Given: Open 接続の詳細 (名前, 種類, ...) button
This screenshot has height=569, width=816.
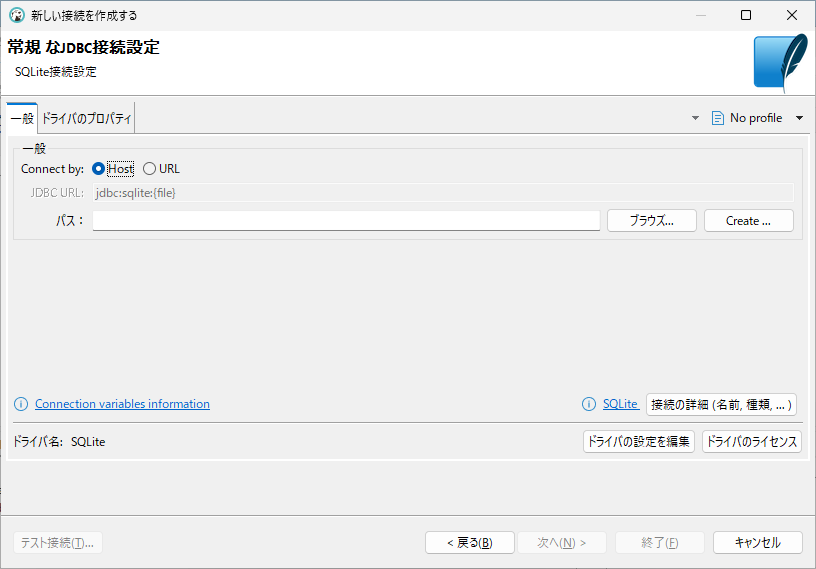Looking at the screenshot, I should [721, 404].
